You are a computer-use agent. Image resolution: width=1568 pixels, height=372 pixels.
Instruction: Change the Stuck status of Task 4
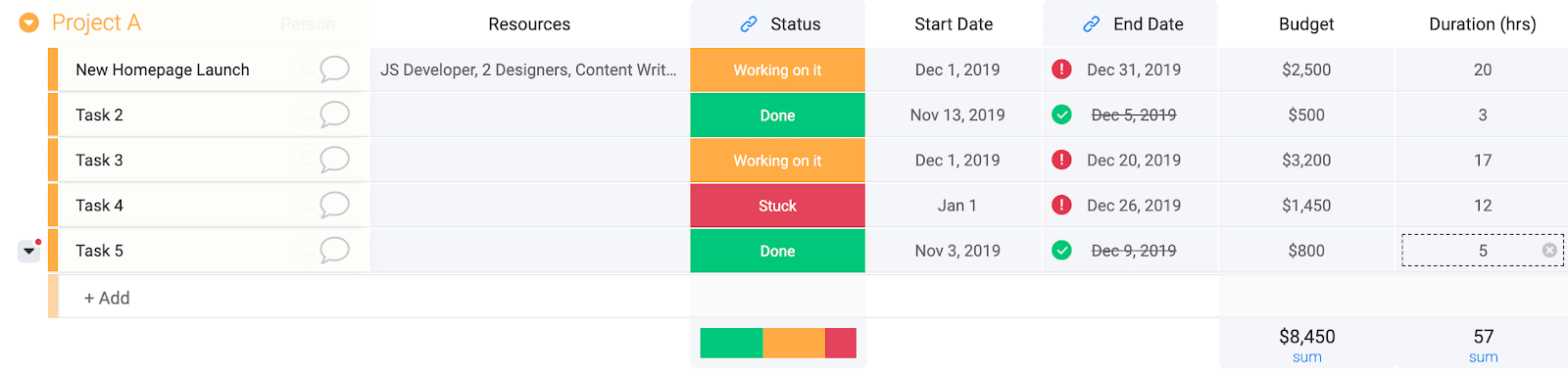pos(777,206)
